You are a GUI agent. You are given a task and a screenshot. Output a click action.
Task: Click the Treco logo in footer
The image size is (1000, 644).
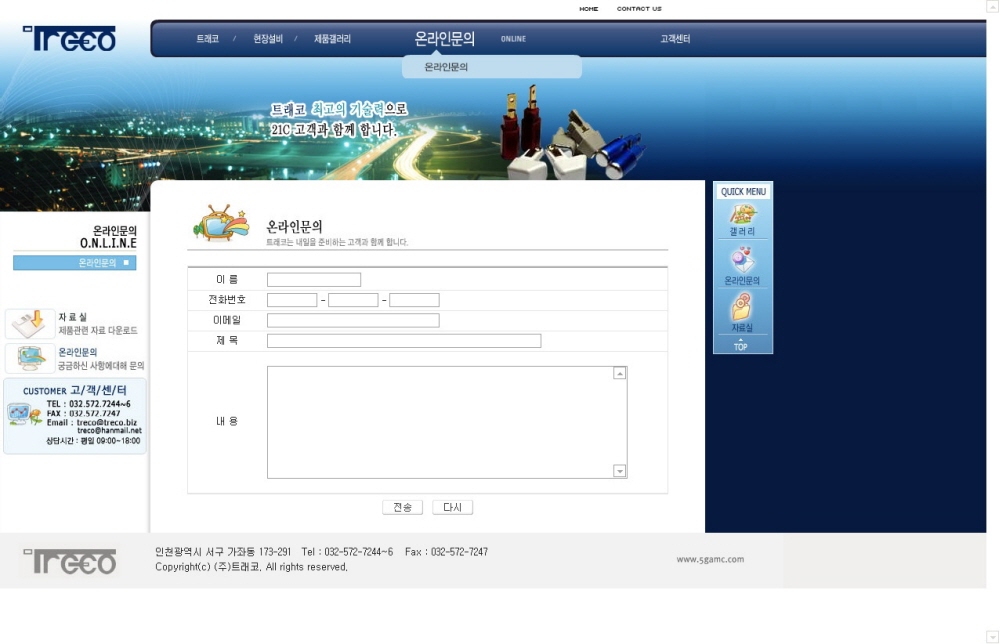(x=70, y=561)
